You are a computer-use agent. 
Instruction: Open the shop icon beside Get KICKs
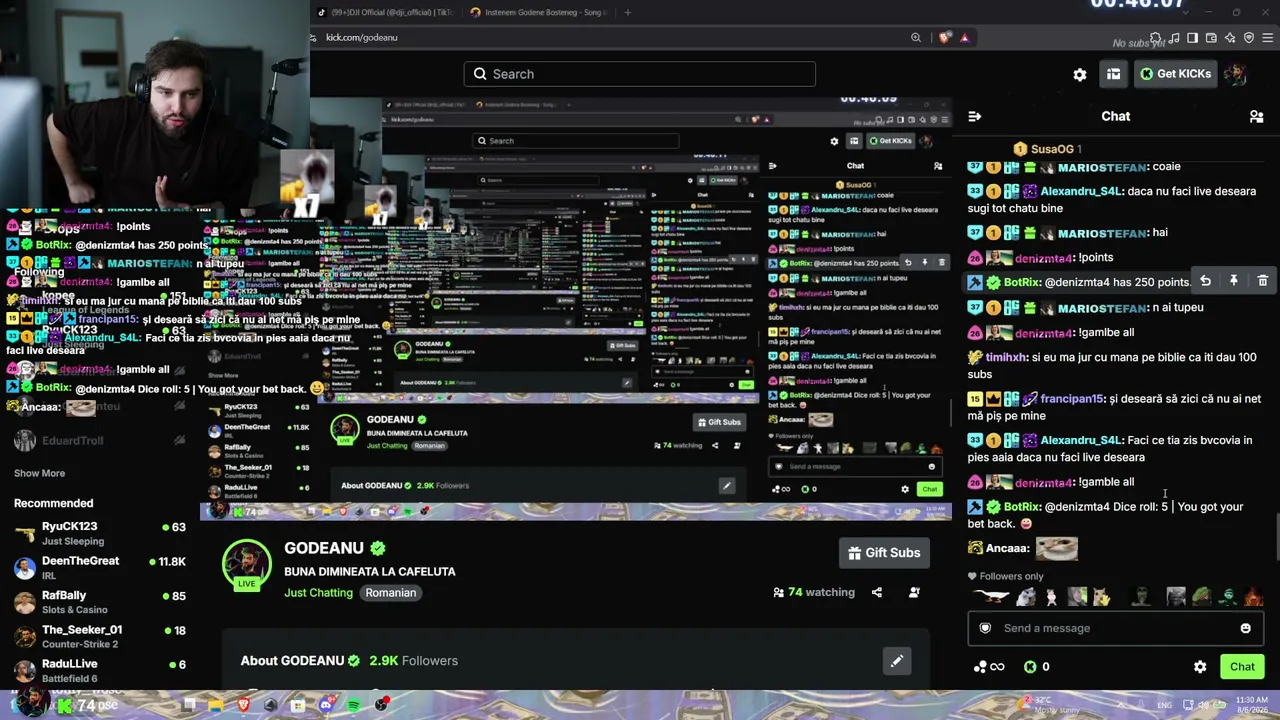1113,74
